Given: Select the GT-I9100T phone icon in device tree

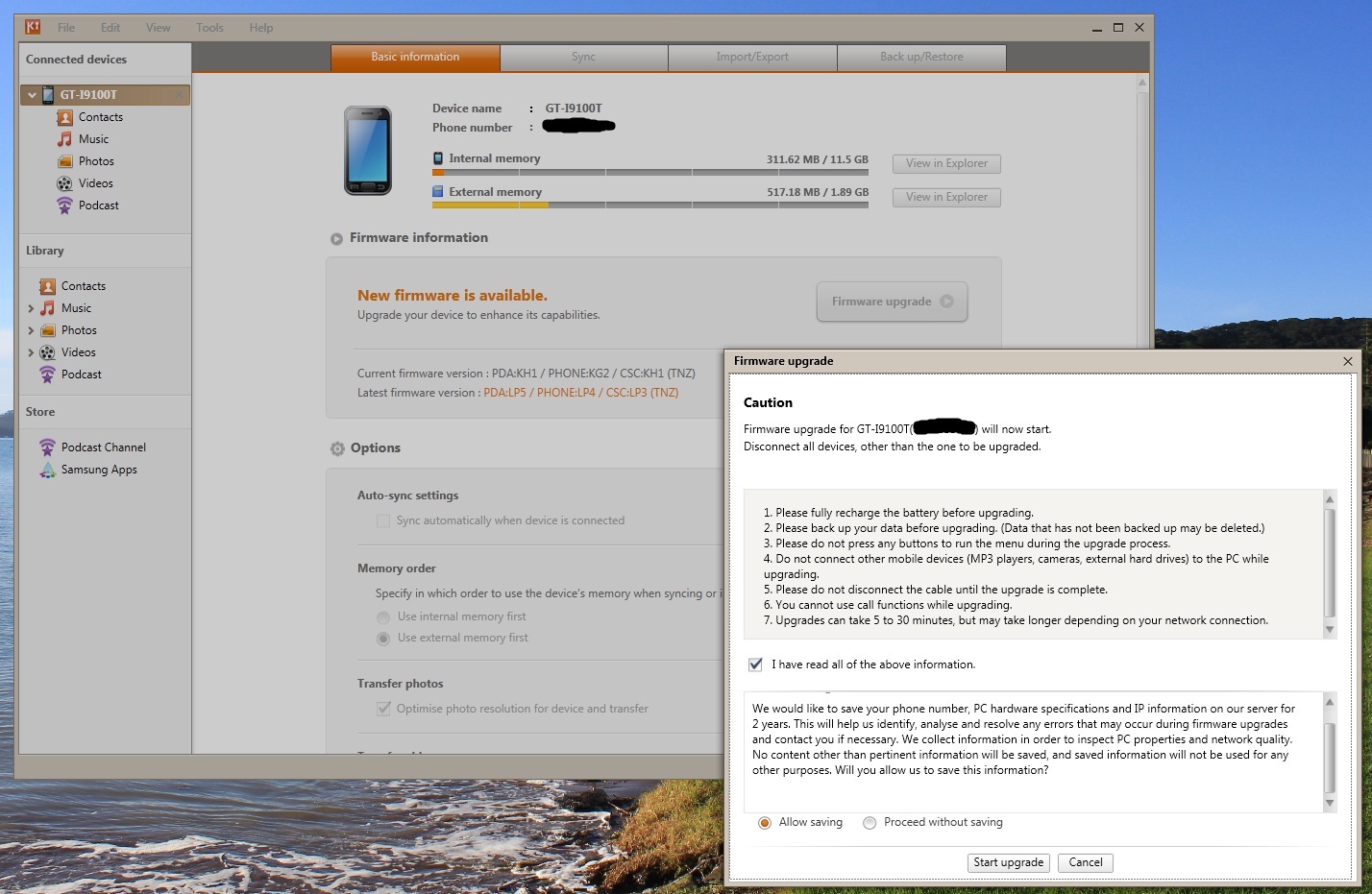Looking at the screenshot, I should coord(48,95).
